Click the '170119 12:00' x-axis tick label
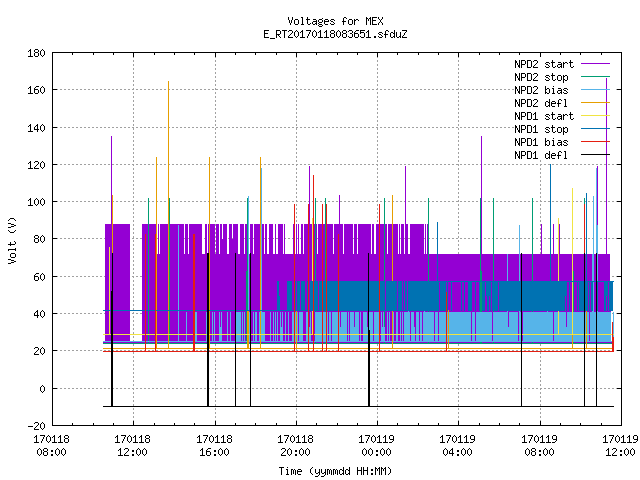 (620, 445)
